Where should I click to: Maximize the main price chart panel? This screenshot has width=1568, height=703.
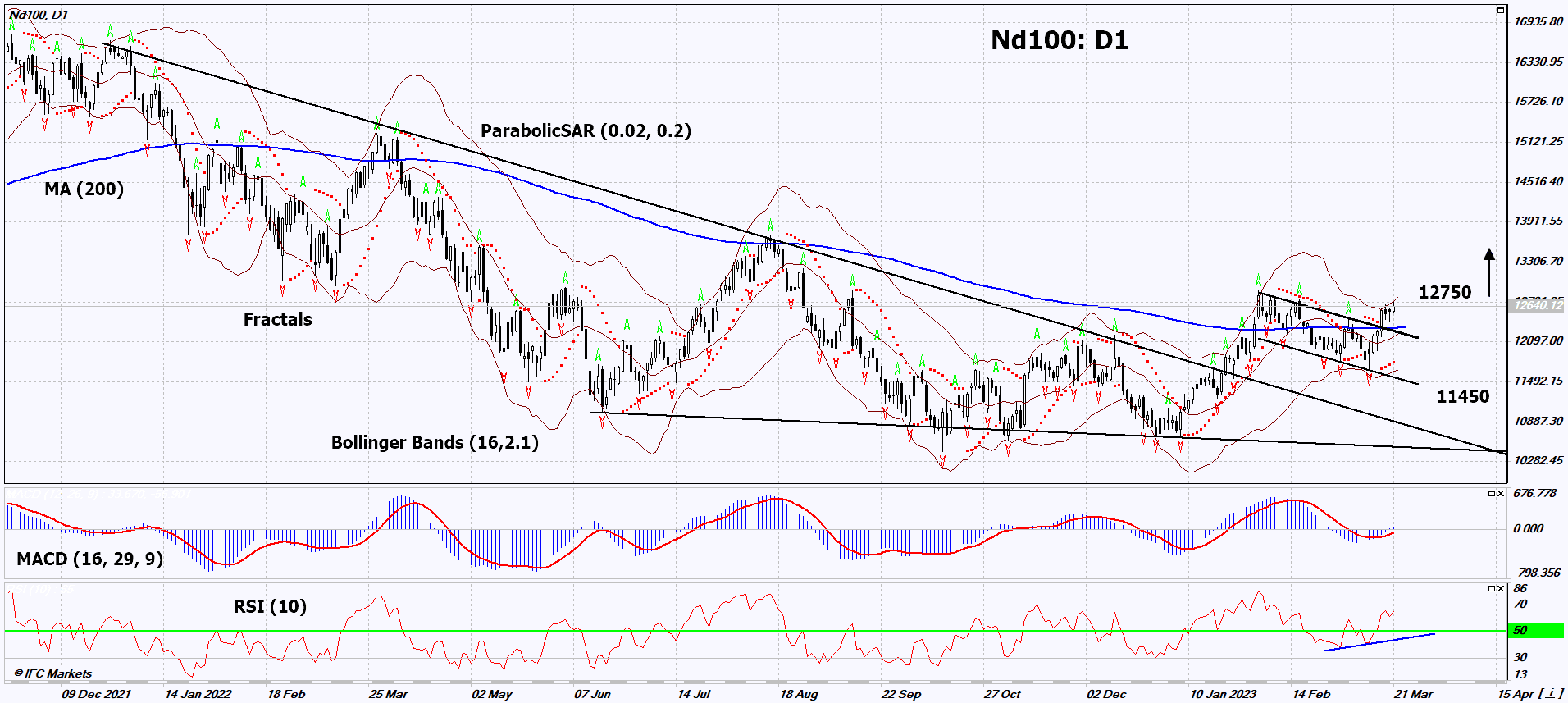(x=1501, y=10)
